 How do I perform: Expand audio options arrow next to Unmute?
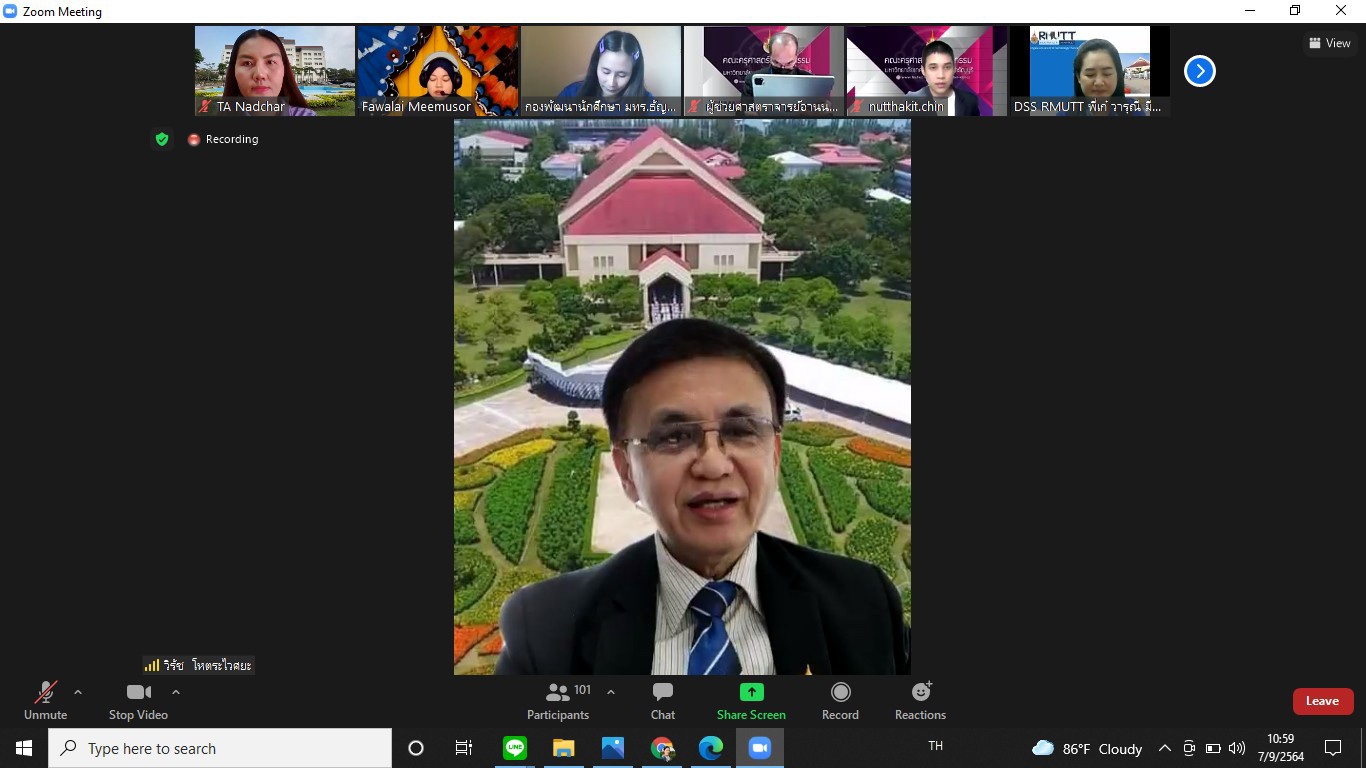[78, 692]
